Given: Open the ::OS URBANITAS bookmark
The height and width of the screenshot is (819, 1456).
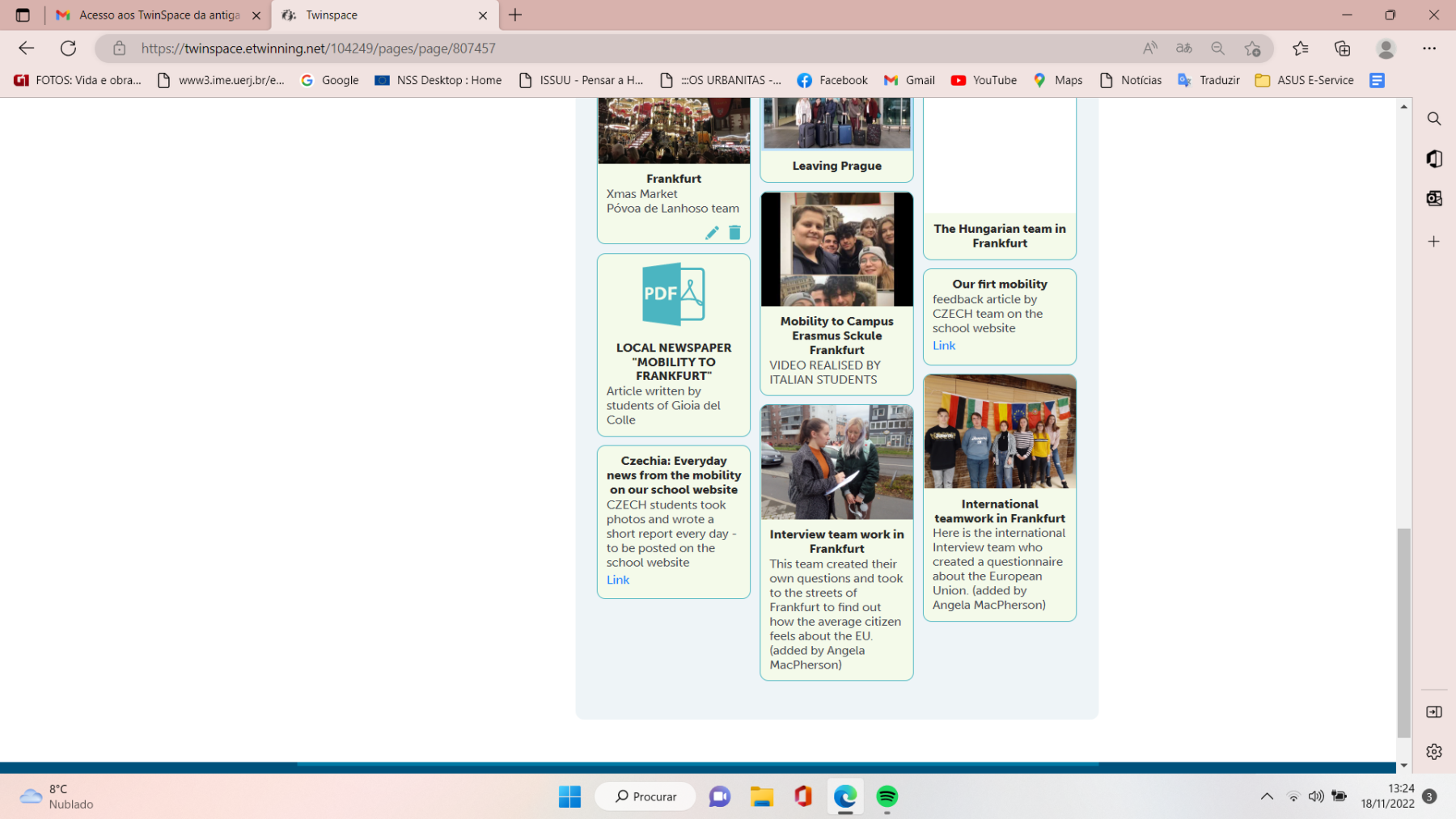Looking at the screenshot, I should [721, 80].
